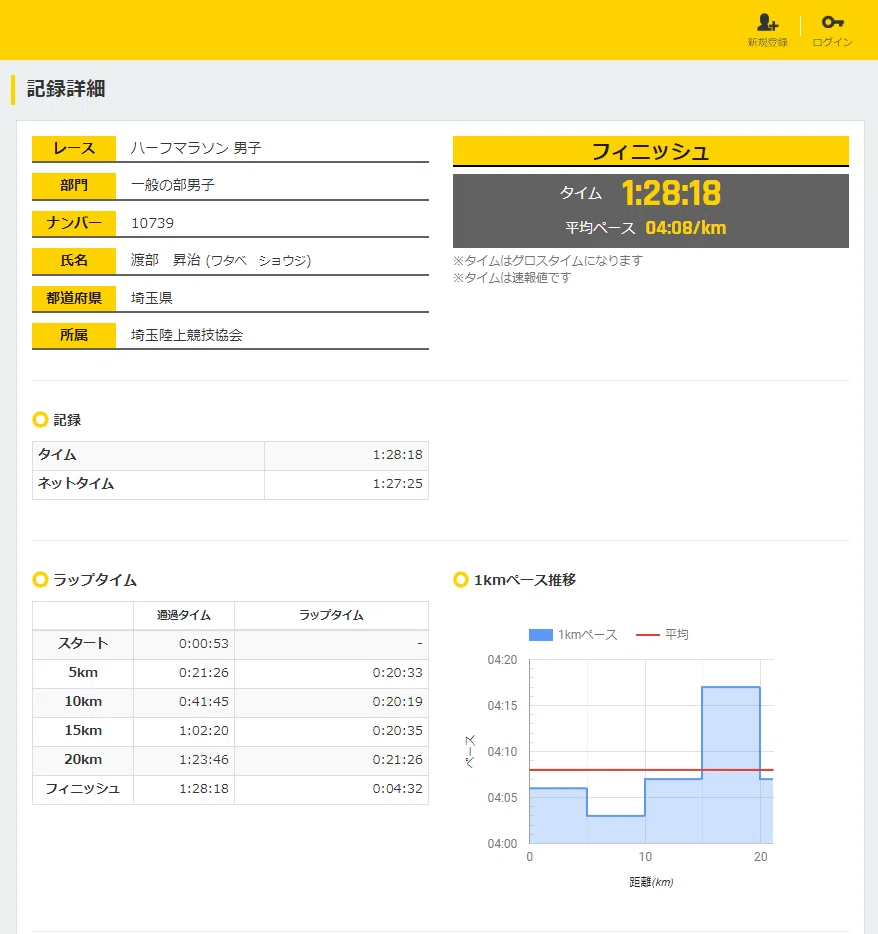Select the 10km lap time 0:20:19

tap(398, 702)
